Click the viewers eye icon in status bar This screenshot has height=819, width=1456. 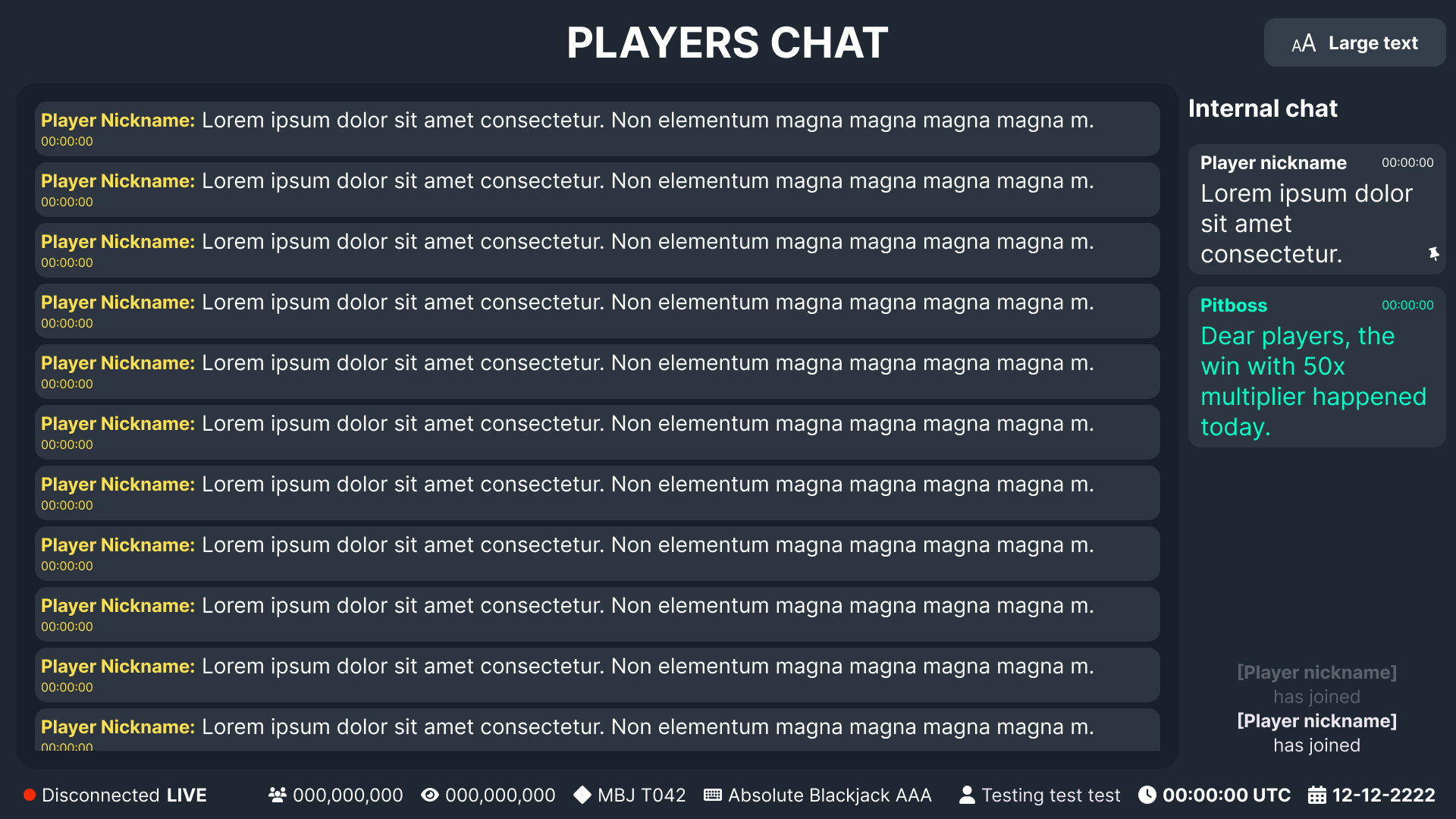click(x=429, y=795)
